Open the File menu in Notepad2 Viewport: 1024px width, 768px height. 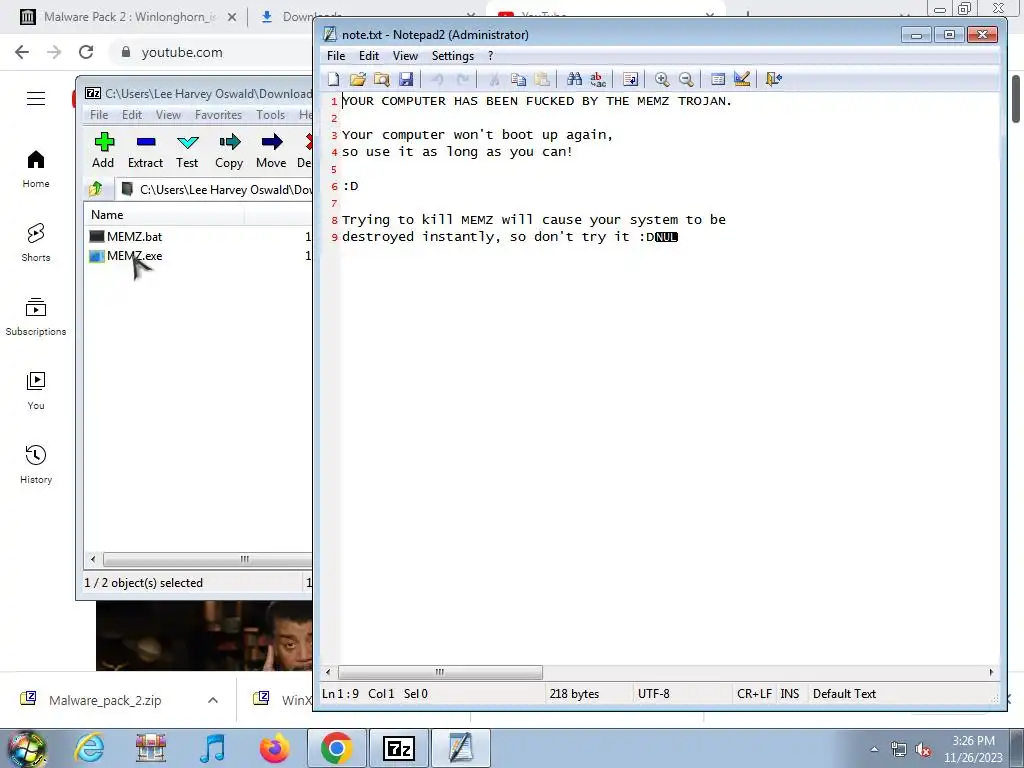pyautogui.click(x=336, y=56)
